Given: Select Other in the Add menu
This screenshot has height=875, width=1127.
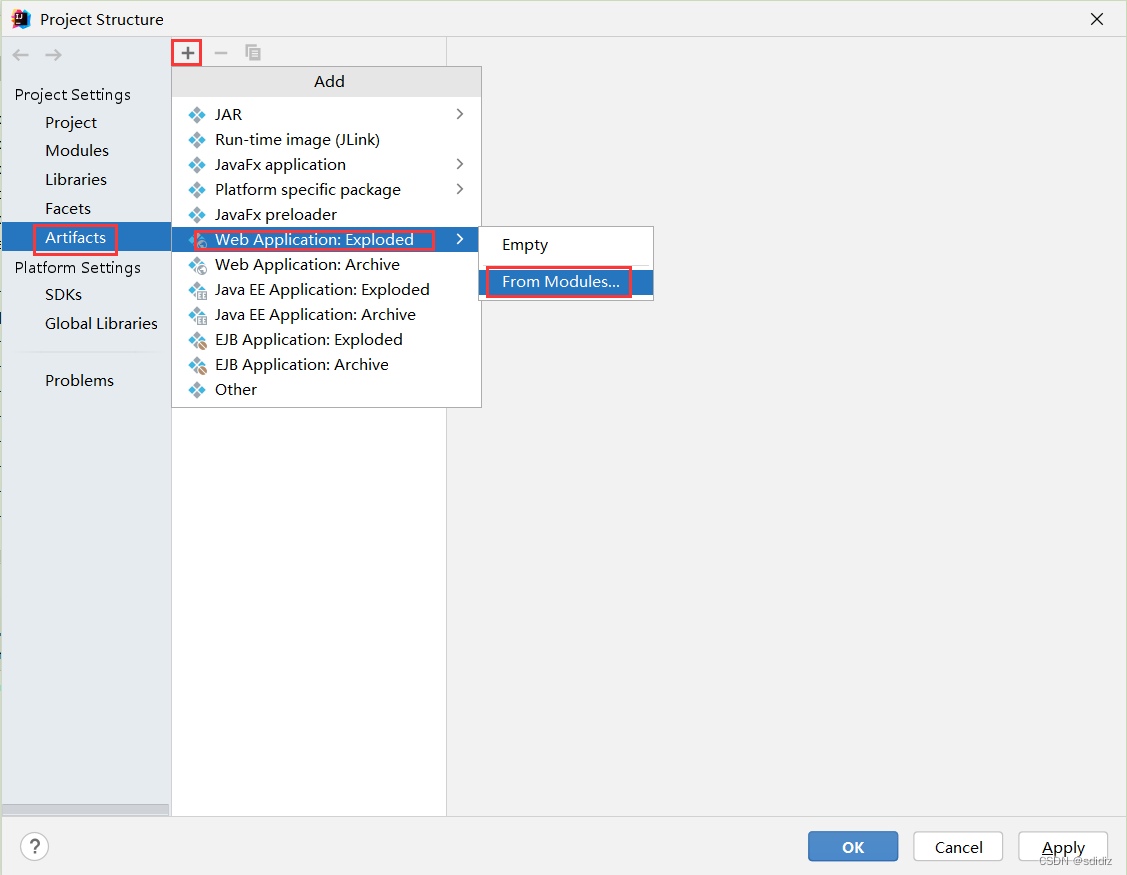Looking at the screenshot, I should pos(326,390).
